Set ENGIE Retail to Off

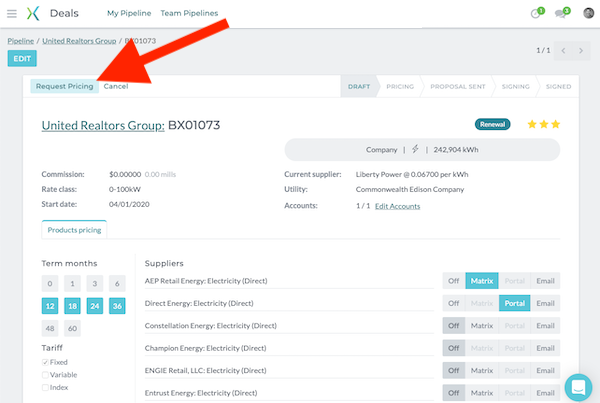[x=454, y=370]
